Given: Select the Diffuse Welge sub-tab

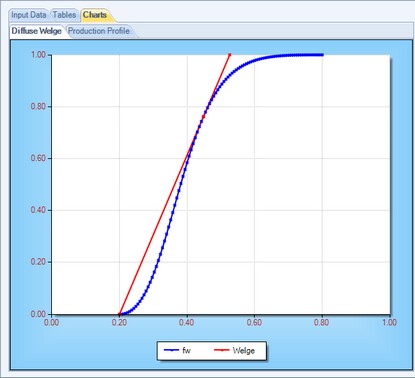Looking at the screenshot, I should tap(37, 31).
